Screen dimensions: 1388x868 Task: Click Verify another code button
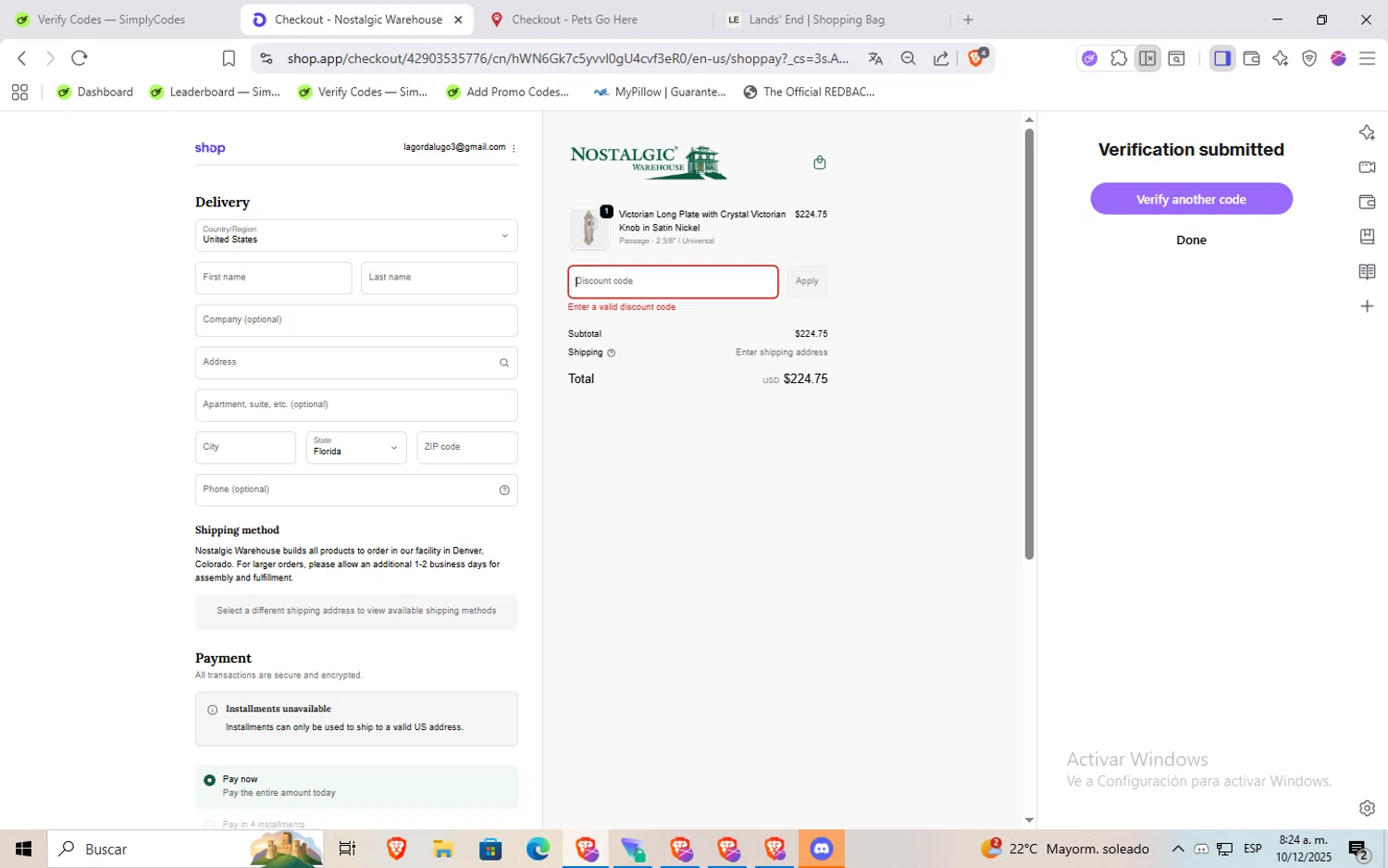pos(1191,199)
